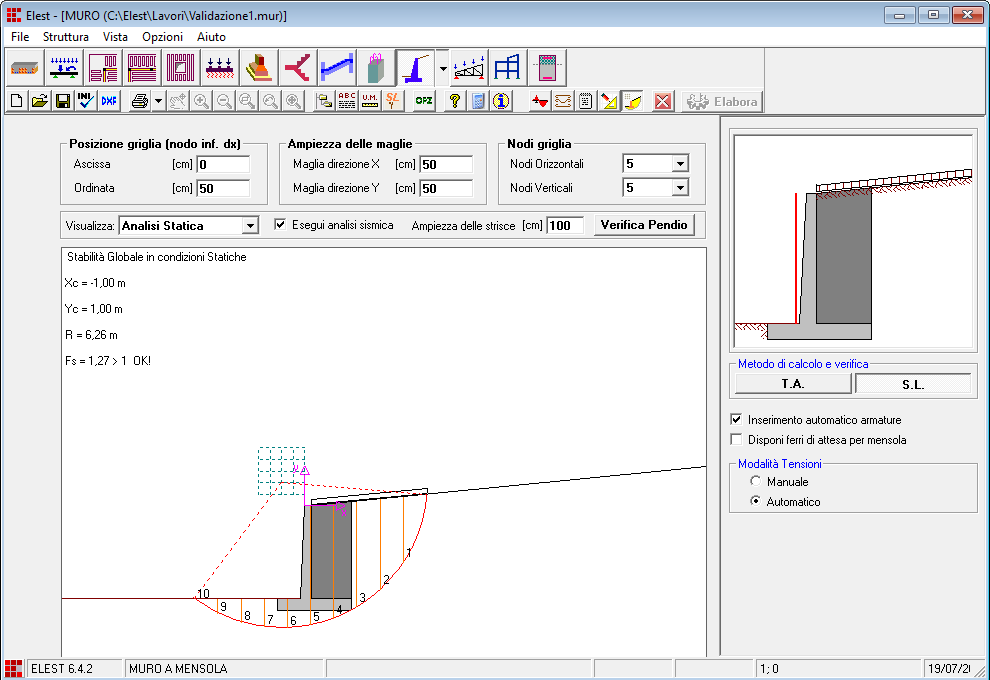
Task: Click the Verifica Pendio button
Action: (644, 225)
